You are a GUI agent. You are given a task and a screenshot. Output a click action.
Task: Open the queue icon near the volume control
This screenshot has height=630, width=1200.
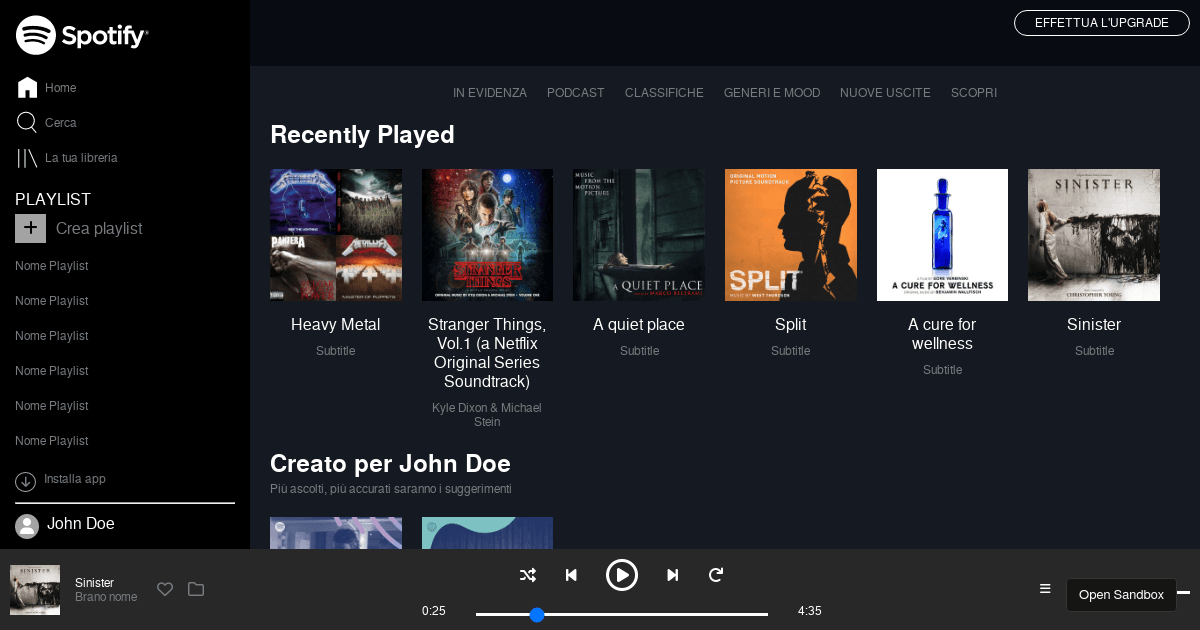1045,589
